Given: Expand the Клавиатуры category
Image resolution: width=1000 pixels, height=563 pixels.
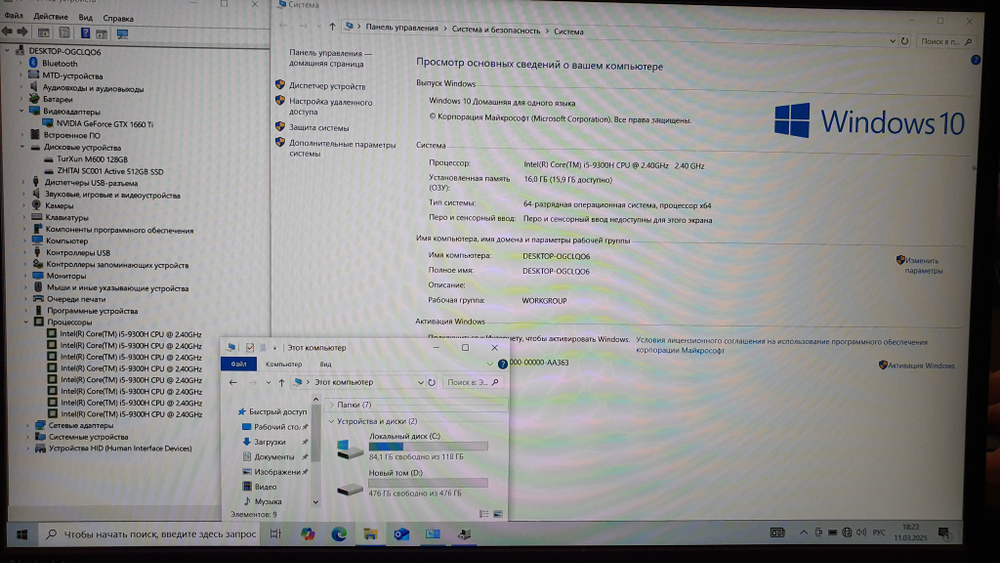Looking at the screenshot, I should click(x=24, y=217).
